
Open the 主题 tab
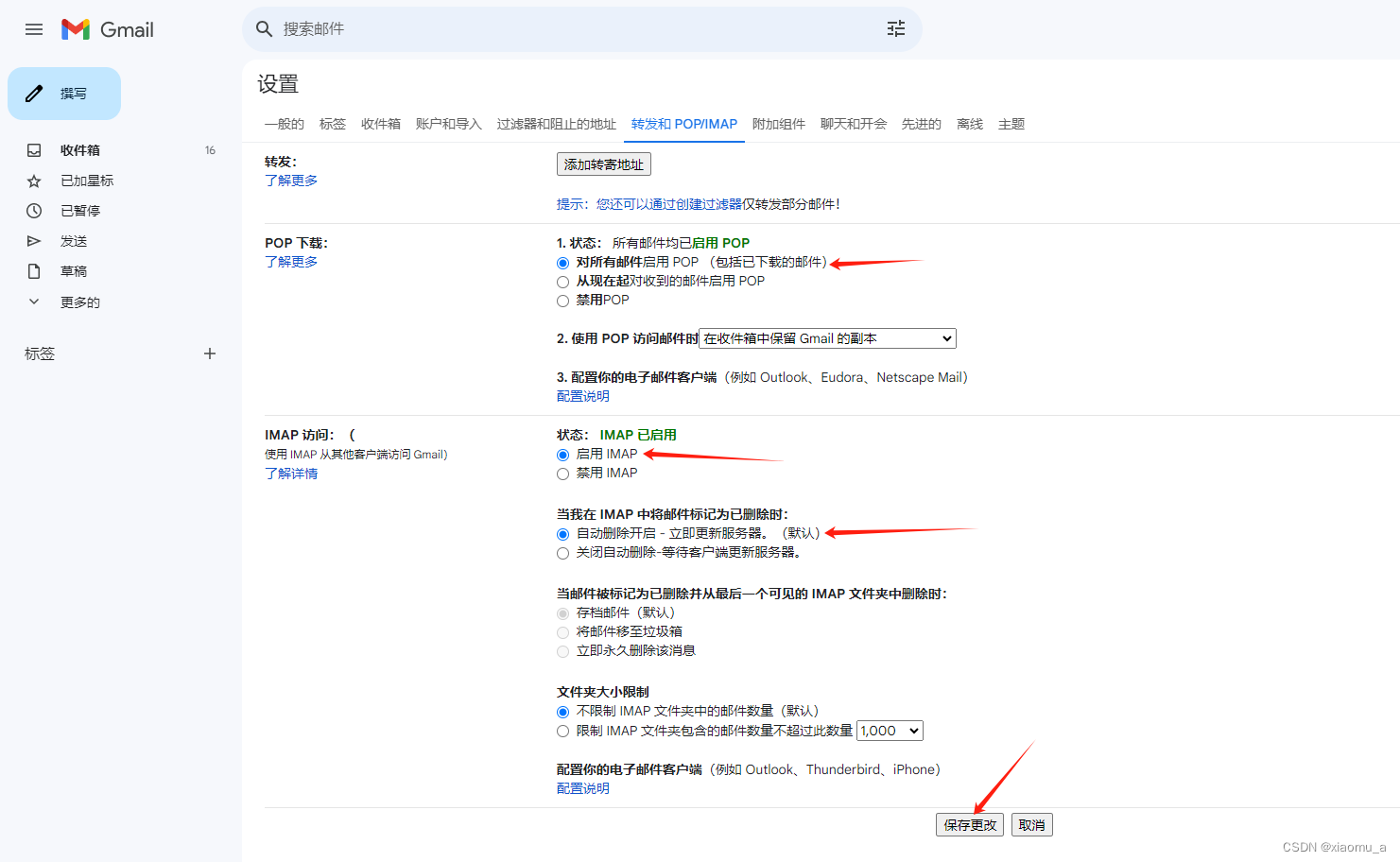click(1011, 124)
